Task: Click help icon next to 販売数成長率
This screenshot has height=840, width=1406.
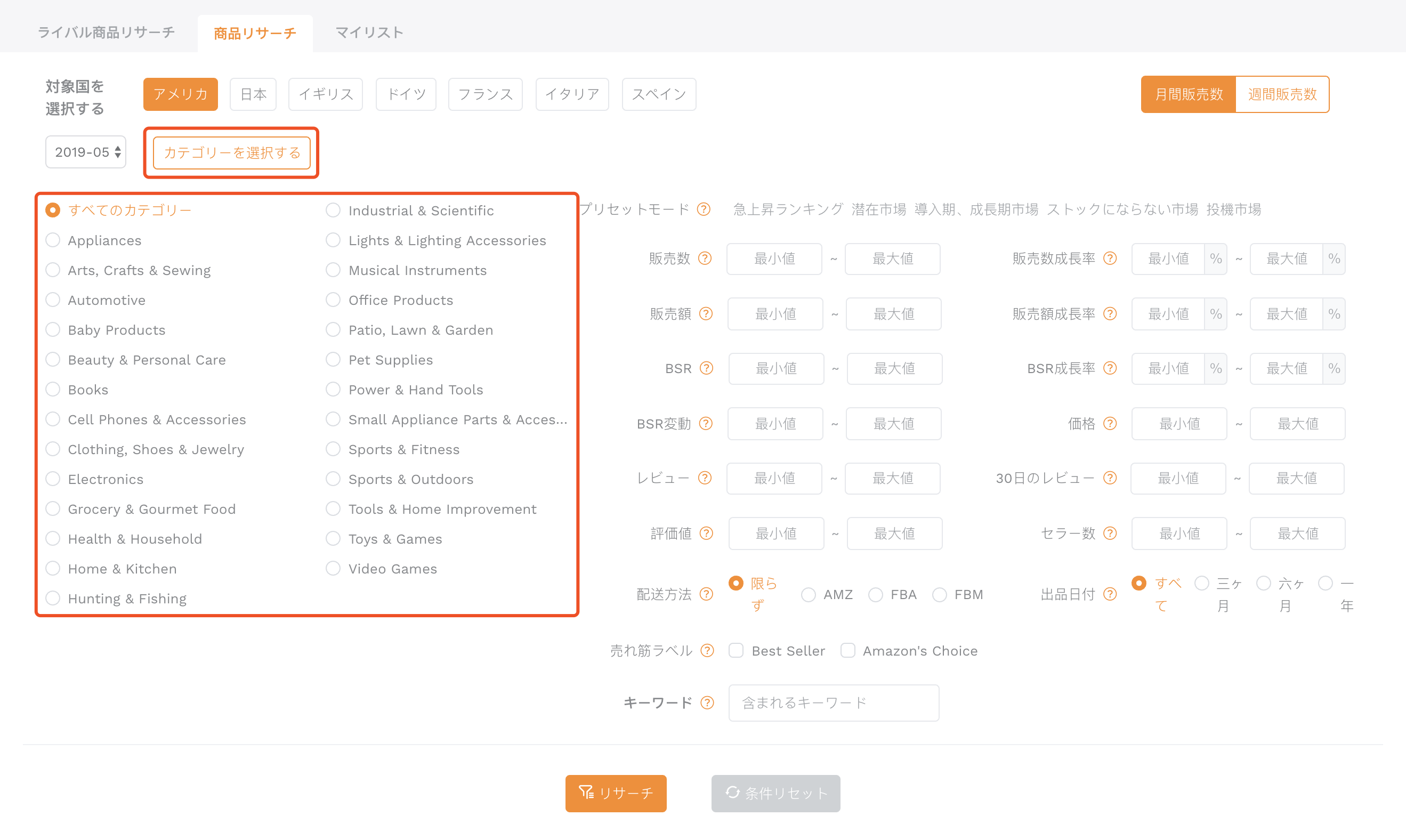Action: (1111, 259)
